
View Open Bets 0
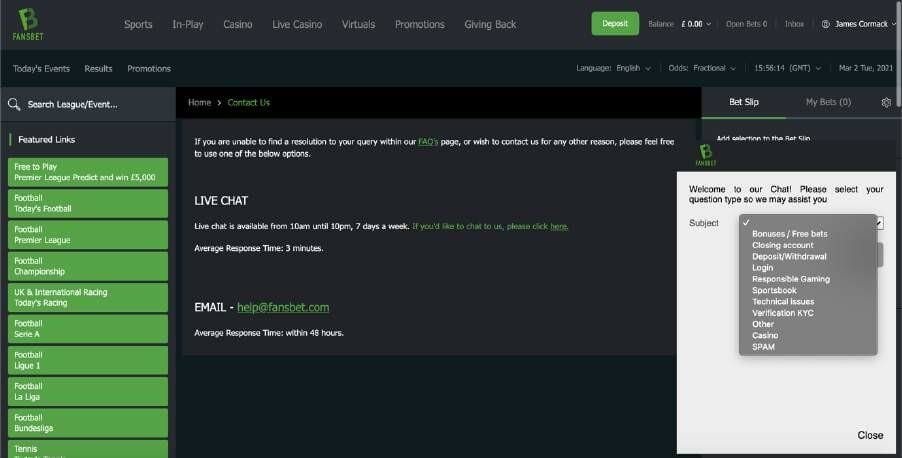click(x=746, y=24)
